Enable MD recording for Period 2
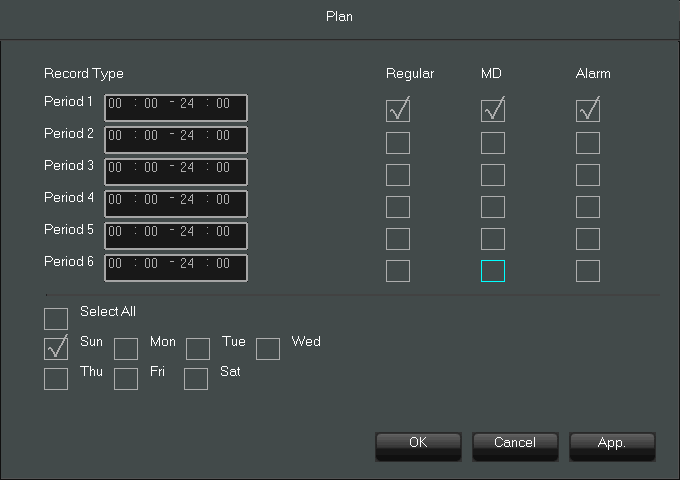 (493, 143)
